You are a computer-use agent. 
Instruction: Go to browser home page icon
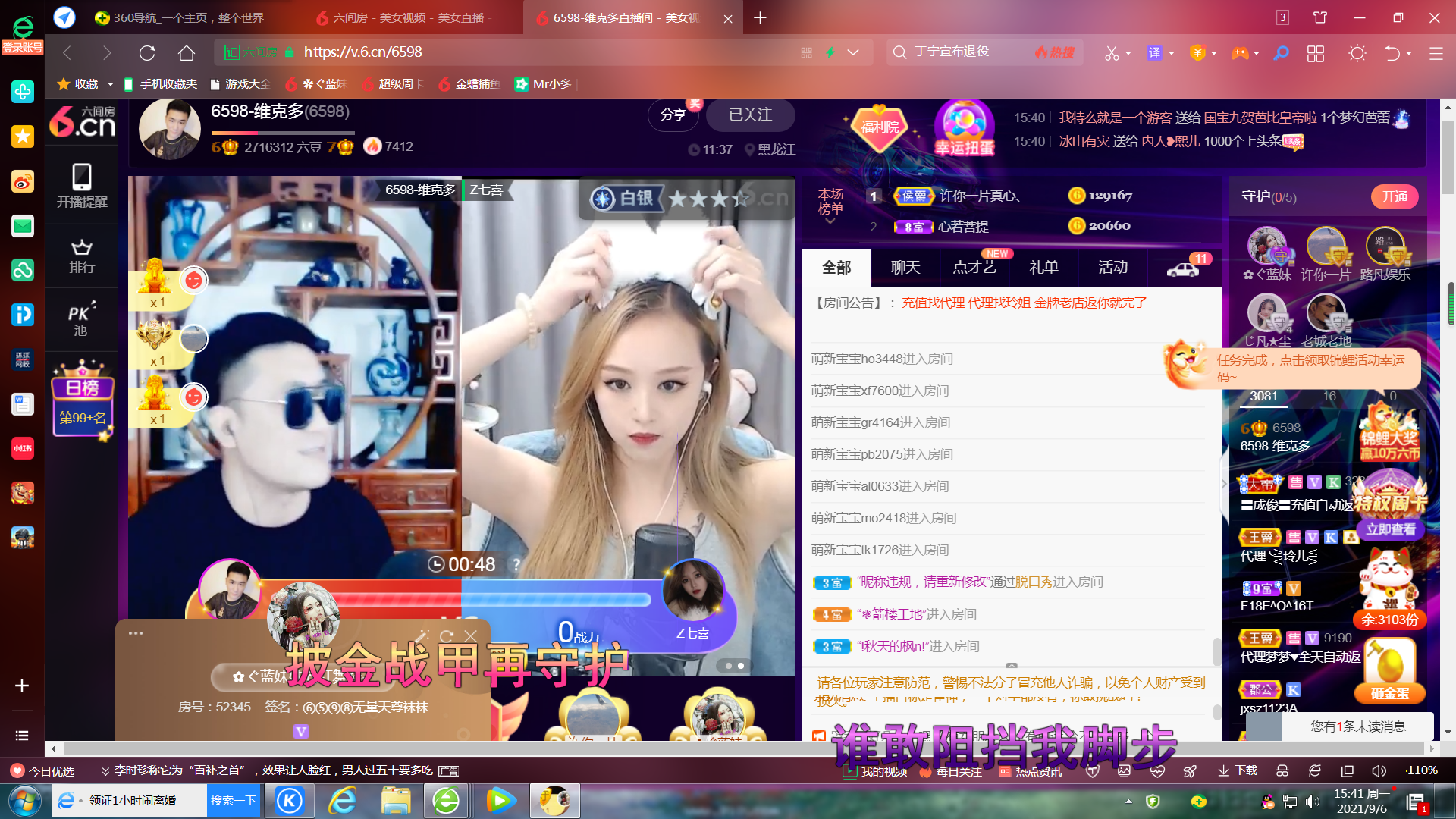(x=187, y=52)
